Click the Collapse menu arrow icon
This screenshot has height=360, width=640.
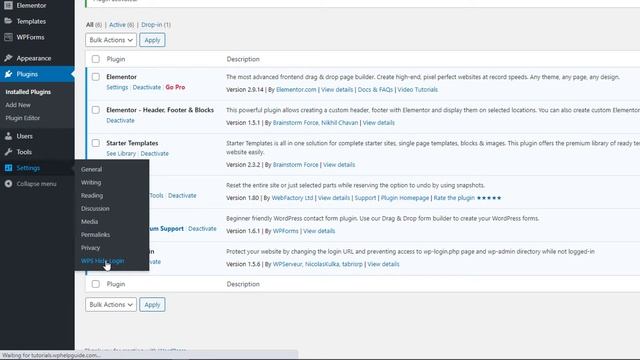click(8, 184)
